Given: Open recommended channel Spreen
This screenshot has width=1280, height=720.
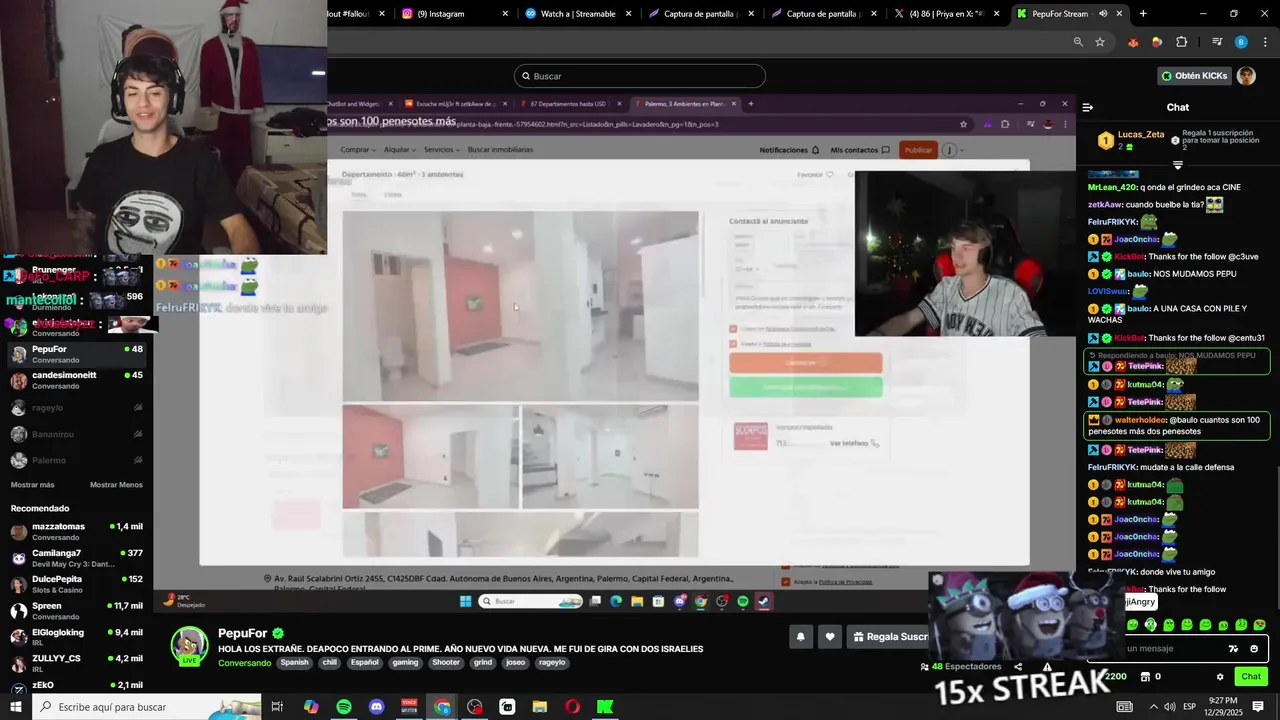Looking at the screenshot, I should (x=77, y=611).
